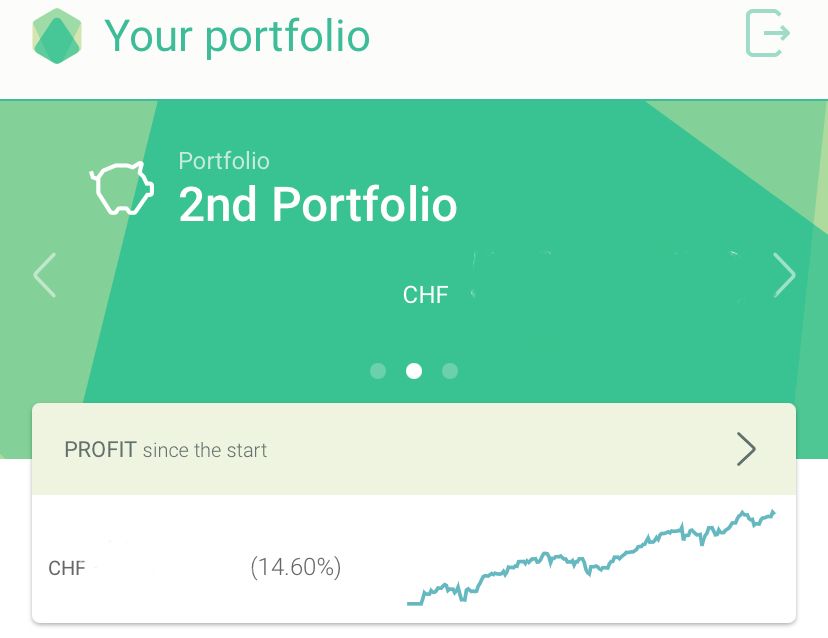Click the CHF label in the green banner
Screen dimensions: 828x638
(426, 295)
